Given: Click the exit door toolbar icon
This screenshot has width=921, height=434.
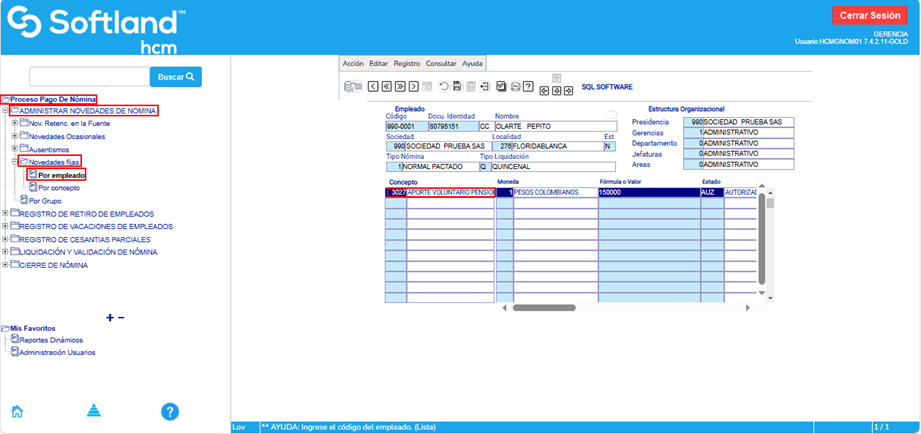Looking at the screenshot, I should coord(484,87).
